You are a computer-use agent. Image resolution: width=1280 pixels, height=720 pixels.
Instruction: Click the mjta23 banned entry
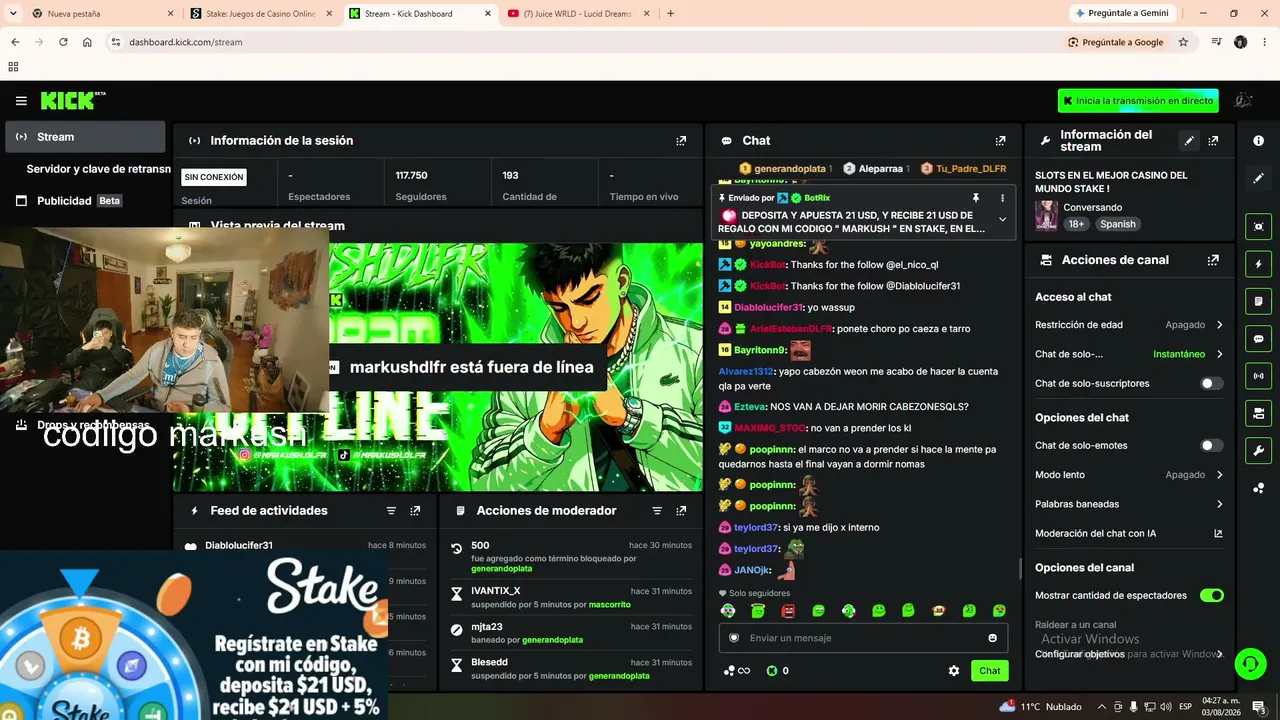pyautogui.click(x=571, y=633)
